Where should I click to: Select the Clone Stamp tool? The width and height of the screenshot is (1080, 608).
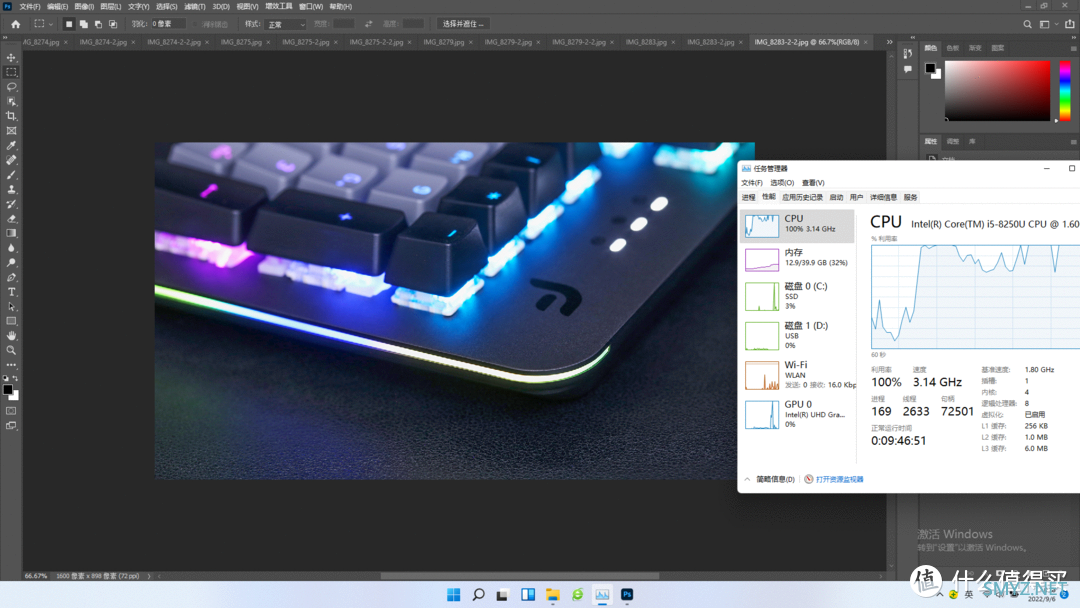[11, 189]
